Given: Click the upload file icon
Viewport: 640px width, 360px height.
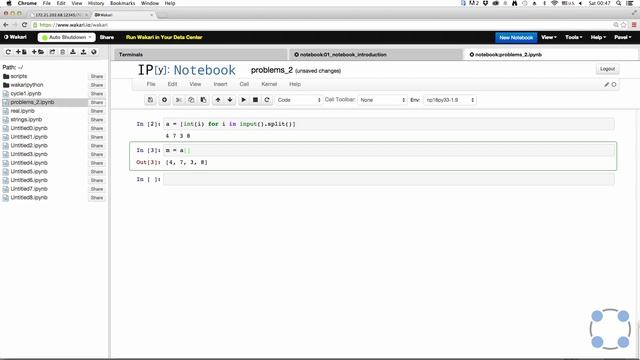Looking at the screenshot, I should [83, 52].
